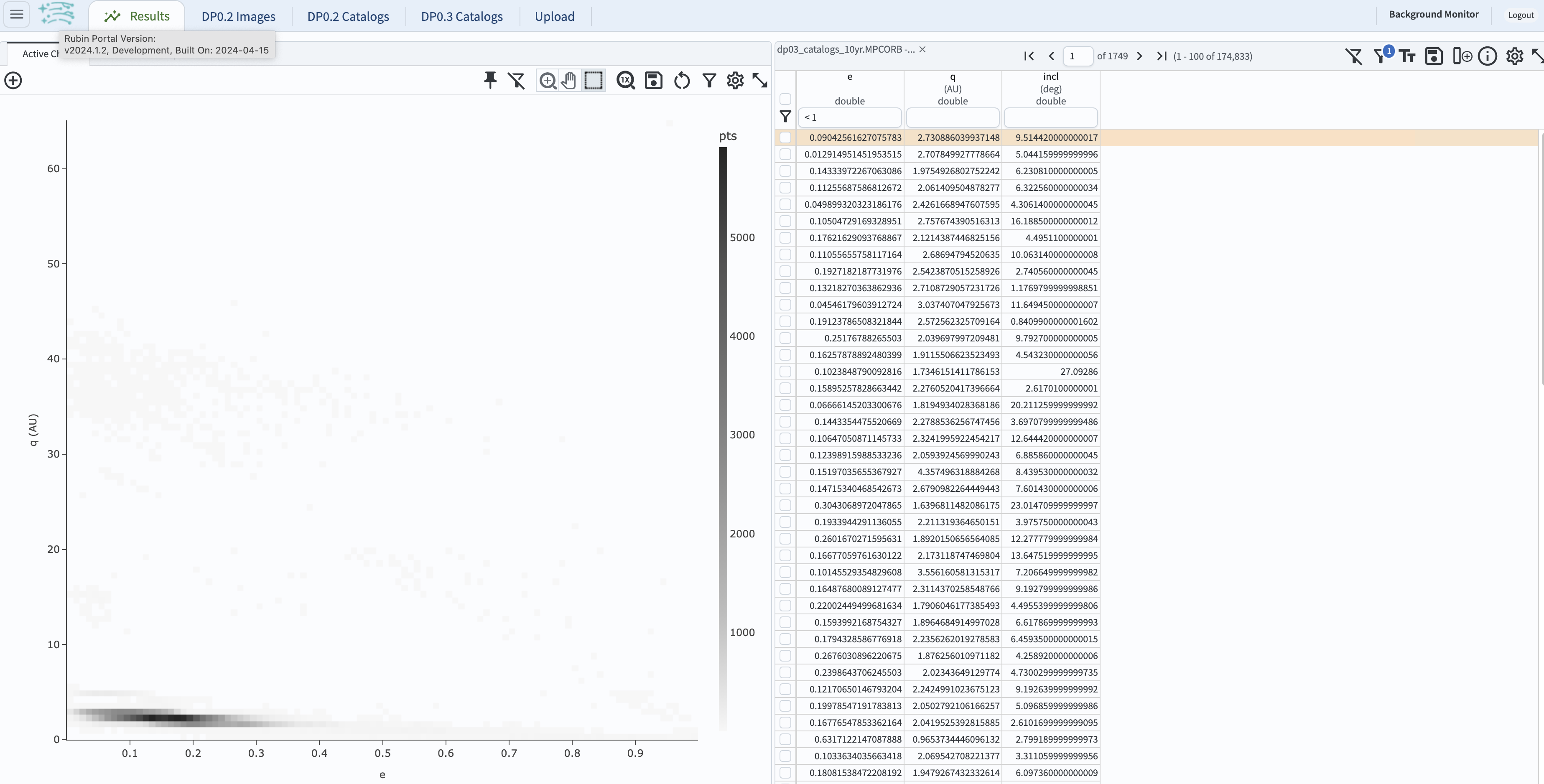Select the dp03_catalogs_10yr.MPCORB table tab
Screen dimensions: 1544x784
click(846, 49)
